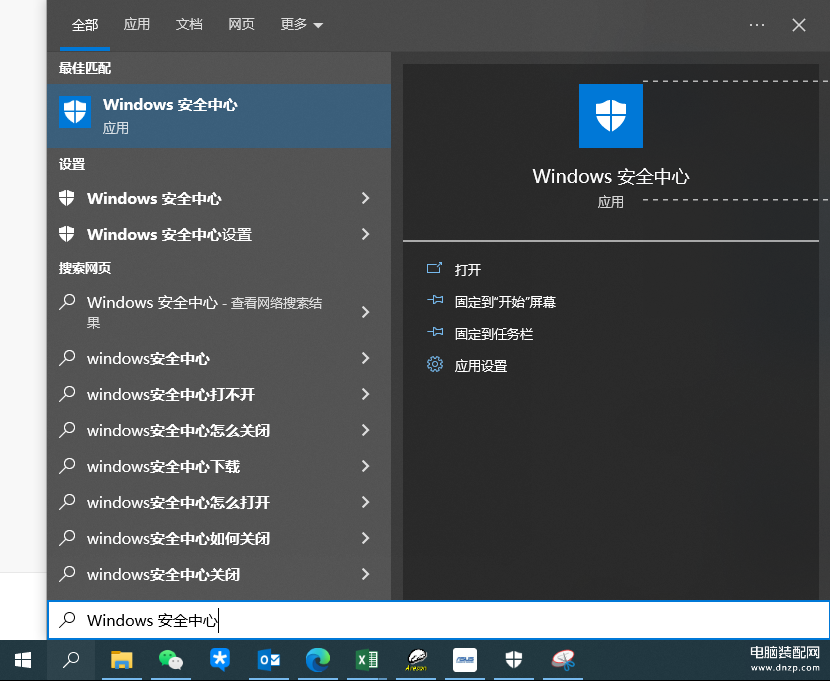Viewport: 830px width, 681px height.
Task: Expand arrow for windows安全中心打不开
Action: tap(365, 394)
